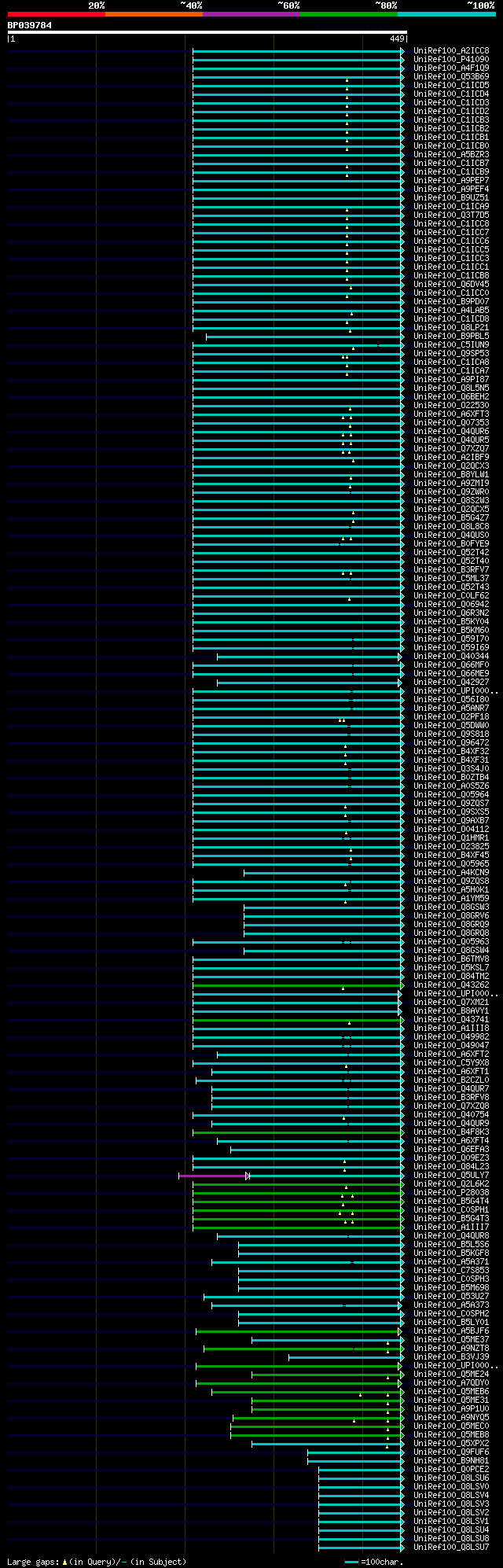Click the green segment of the identity legend

pos(349,14)
